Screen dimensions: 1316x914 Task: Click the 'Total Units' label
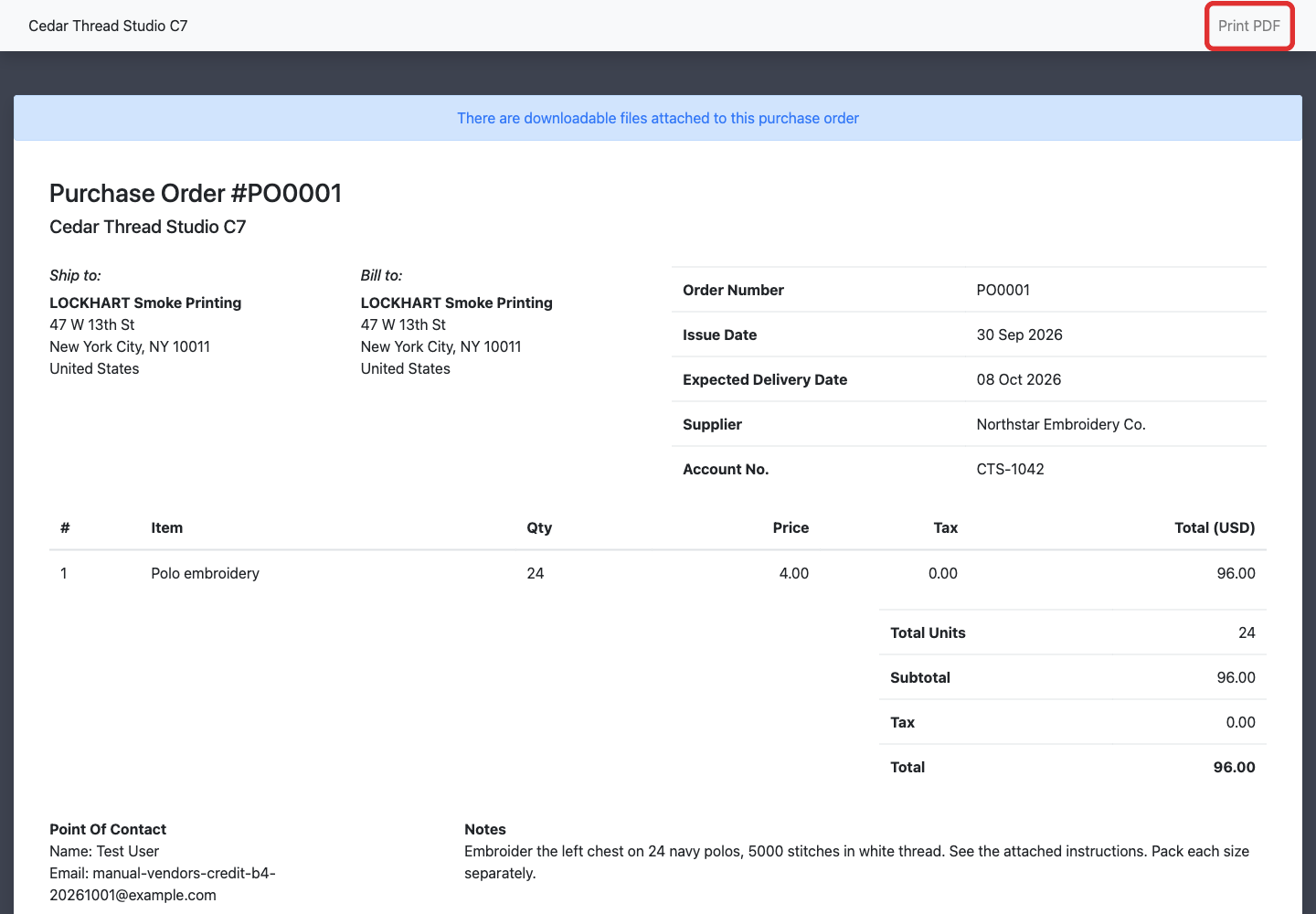click(x=928, y=632)
